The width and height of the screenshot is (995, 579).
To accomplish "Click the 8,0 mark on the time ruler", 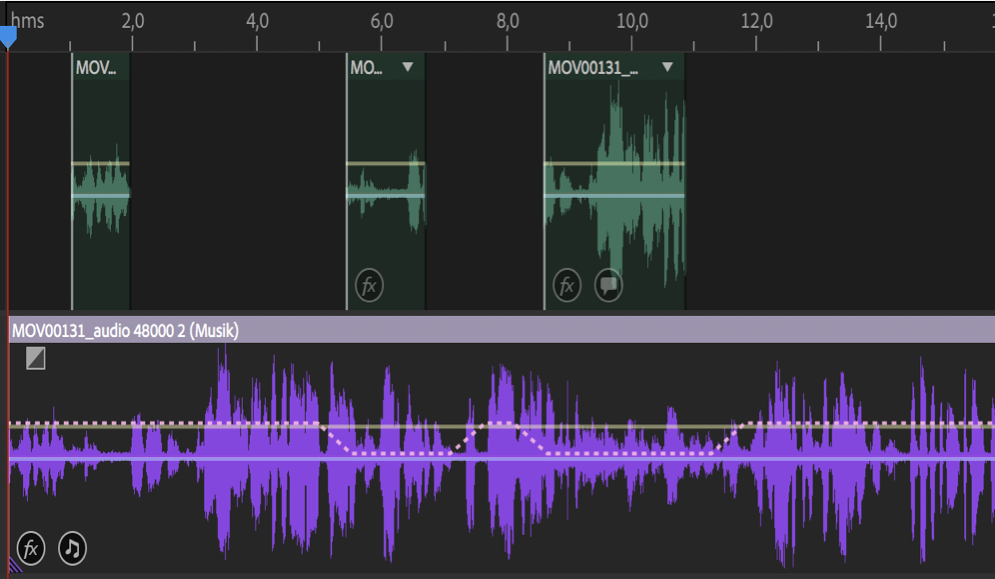I will pyautogui.click(x=507, y=21).
